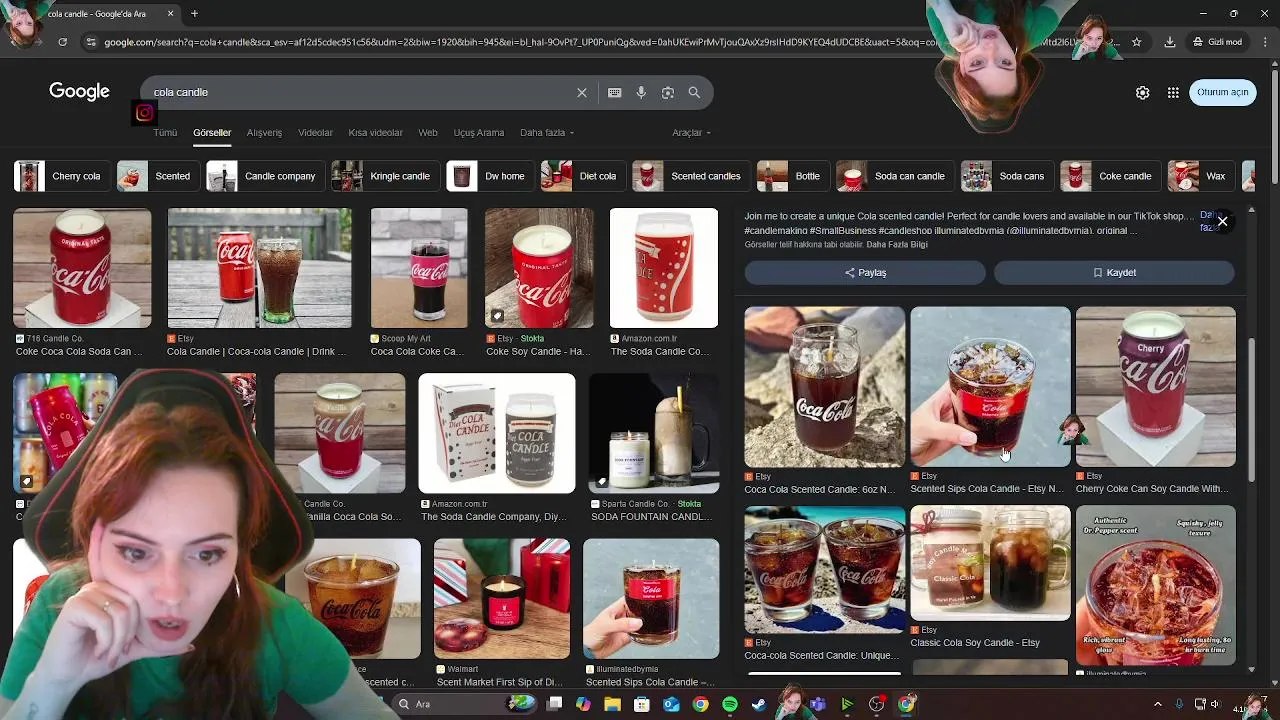Filter by Soda can candle chip
Image resolution: width=1280 pixels, height=720 pixels.
pyautogui.click(x=896, y=176)
